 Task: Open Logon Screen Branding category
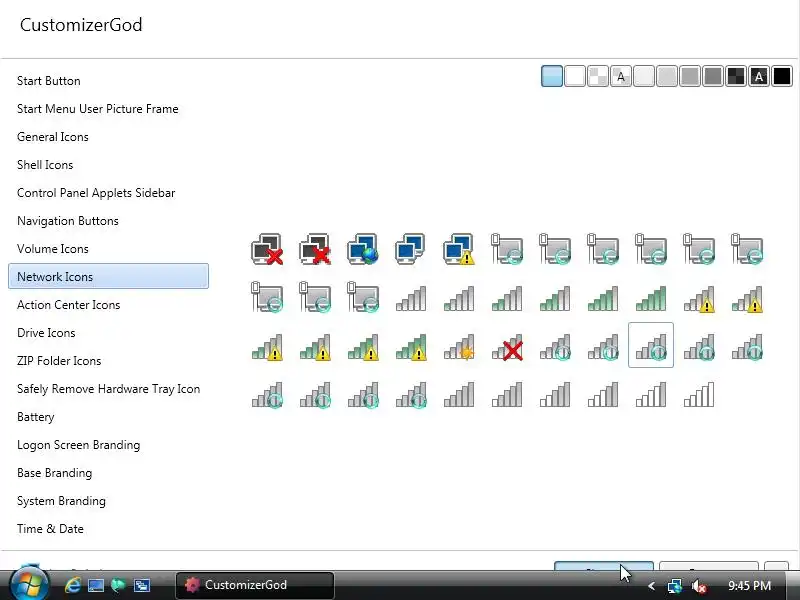[x=78, y=445]
